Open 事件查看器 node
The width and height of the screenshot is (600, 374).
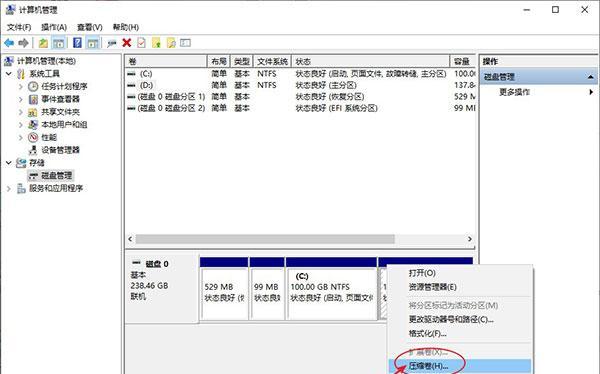tap(60, 99)
